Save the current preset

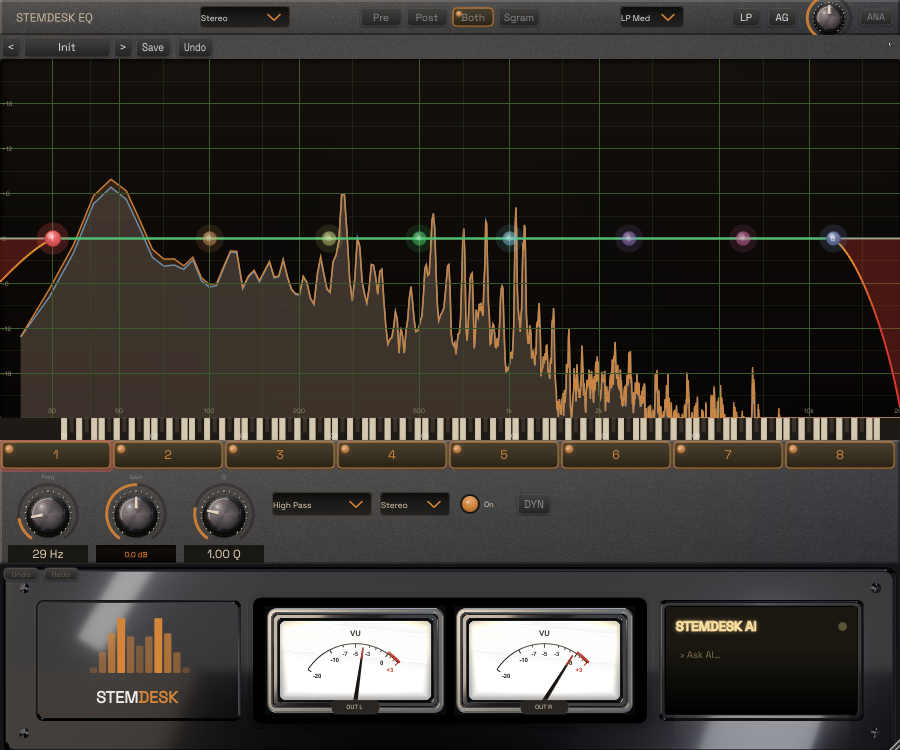153,48
